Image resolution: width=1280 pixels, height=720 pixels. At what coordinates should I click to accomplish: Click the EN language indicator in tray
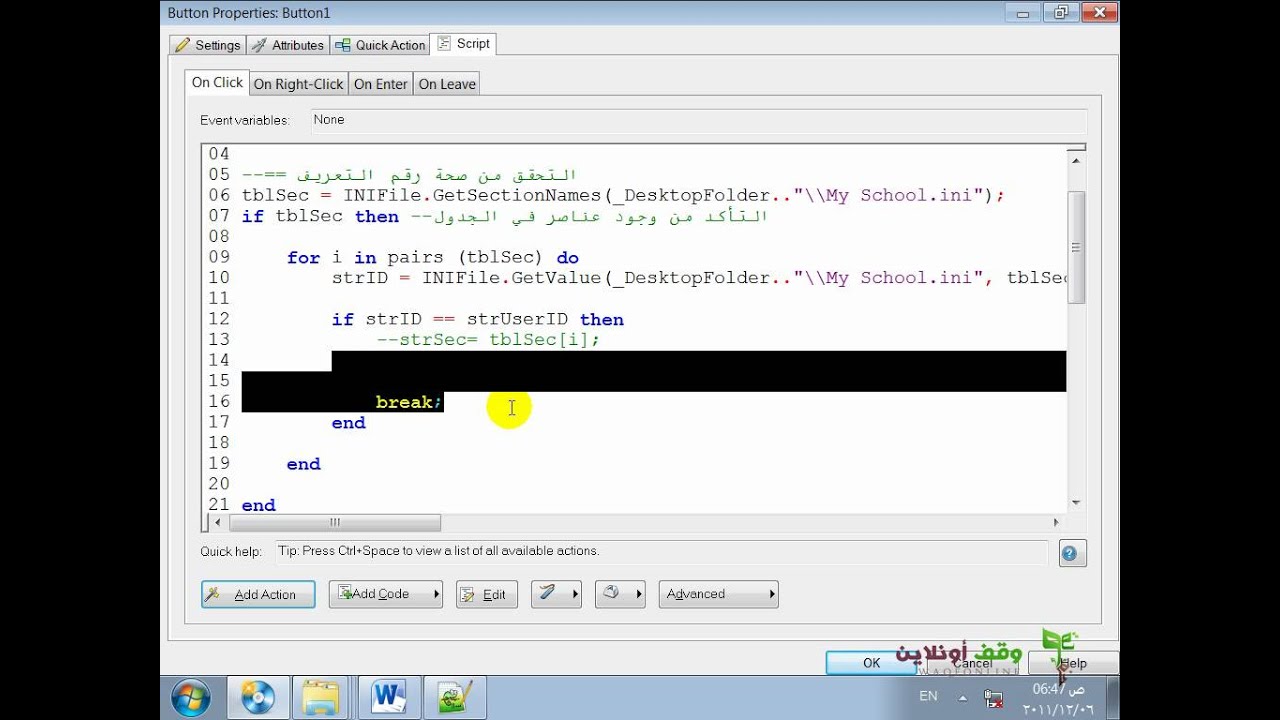click(928, 696)
